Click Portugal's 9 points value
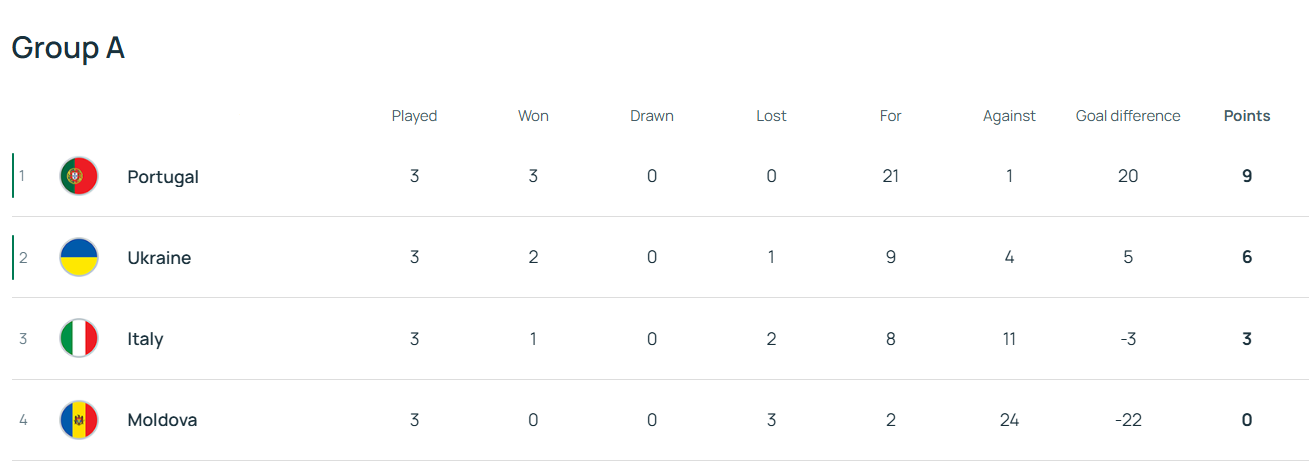 coord(1247,176)
